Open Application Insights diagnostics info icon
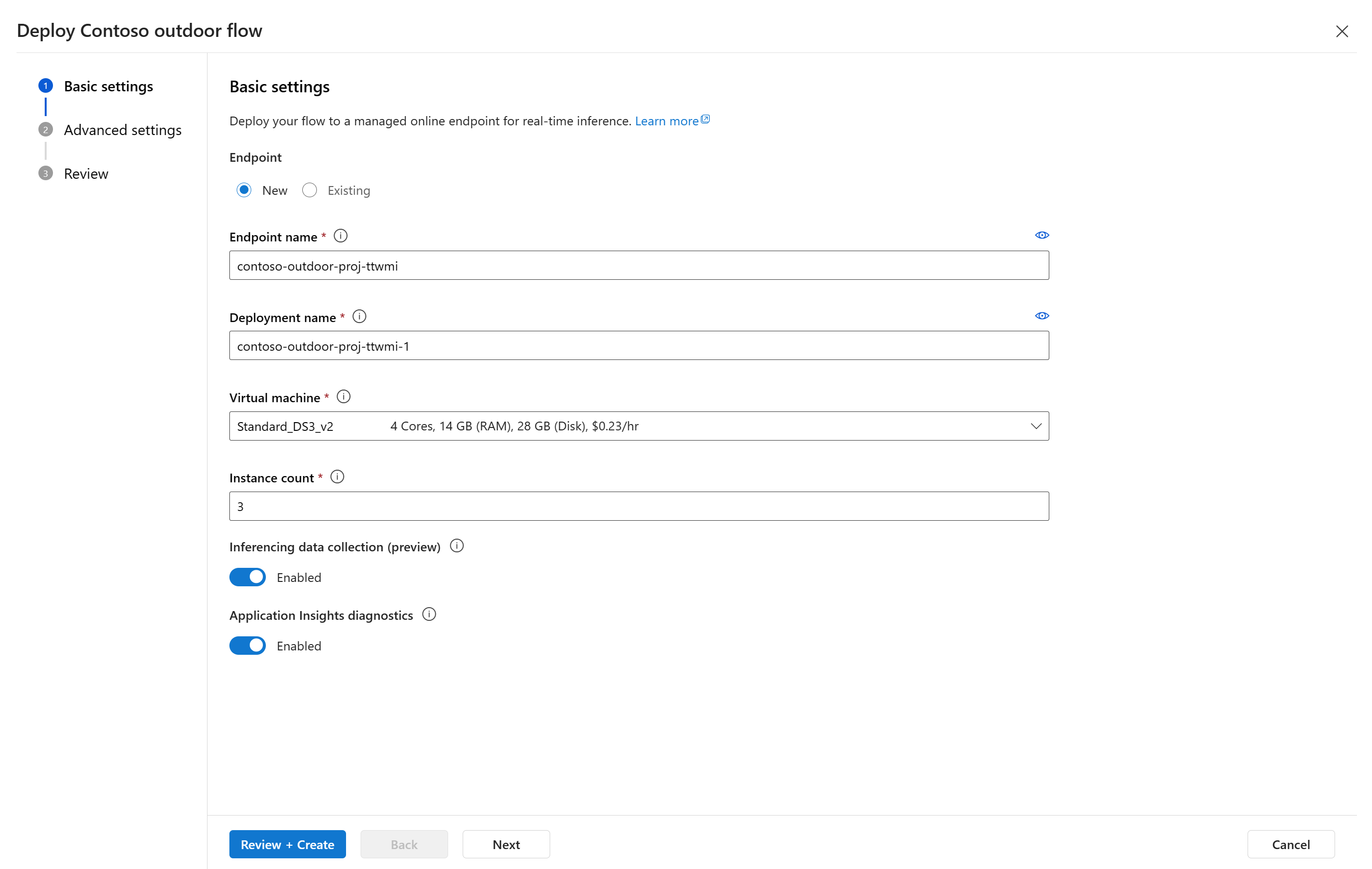Image resolution: width=1372 pixels, height=869 pixels. point(429,614)
